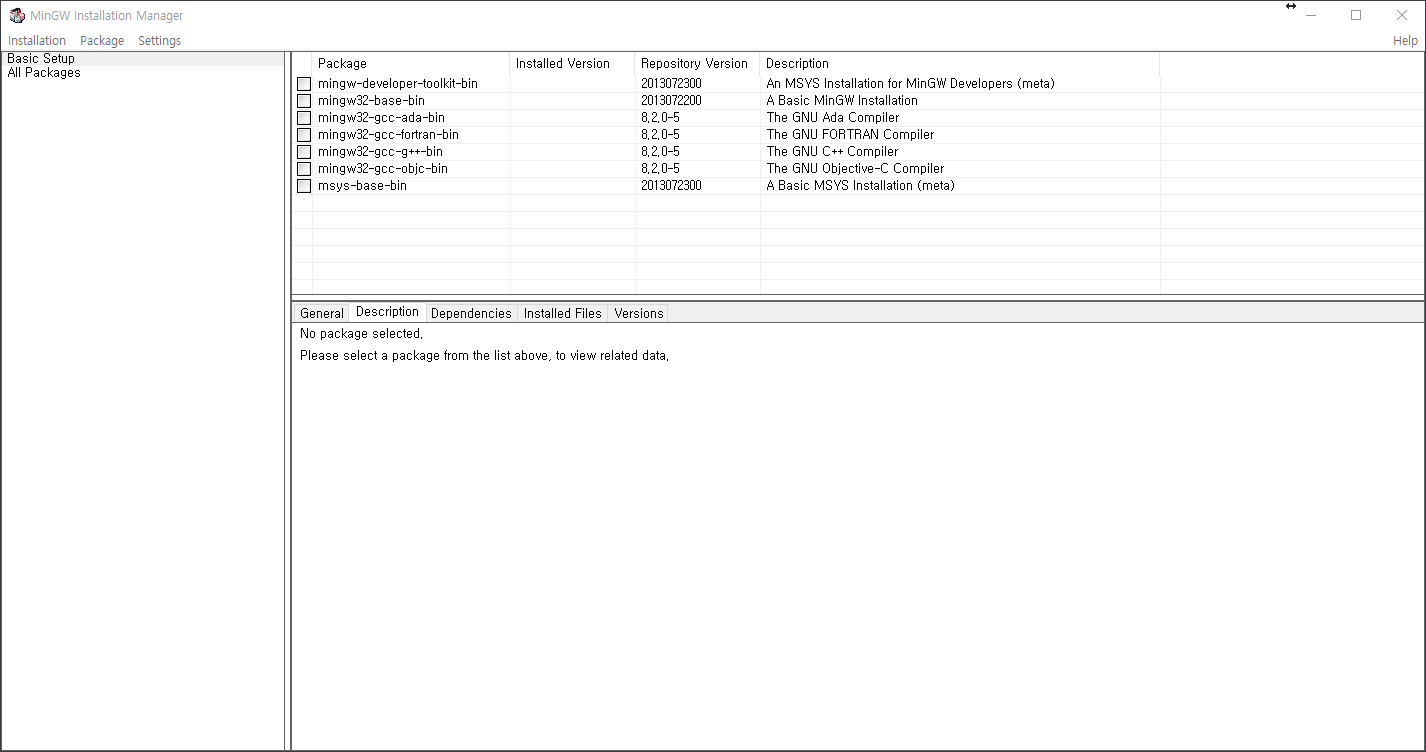
Task: Select the msys-base-bin package name
Action: pyautogui.click(x=362, y=186)
